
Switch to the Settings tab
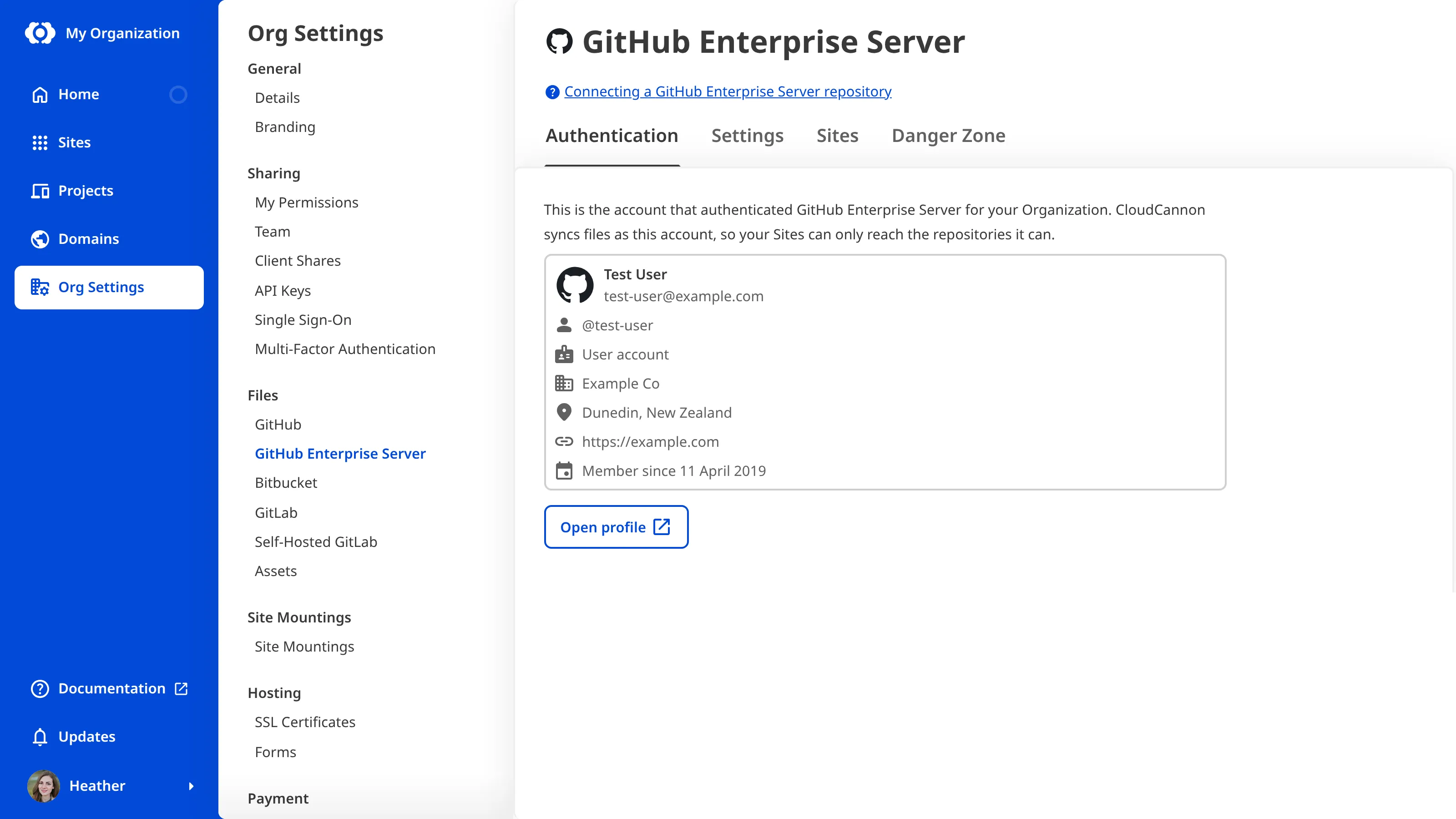point(747,136)
